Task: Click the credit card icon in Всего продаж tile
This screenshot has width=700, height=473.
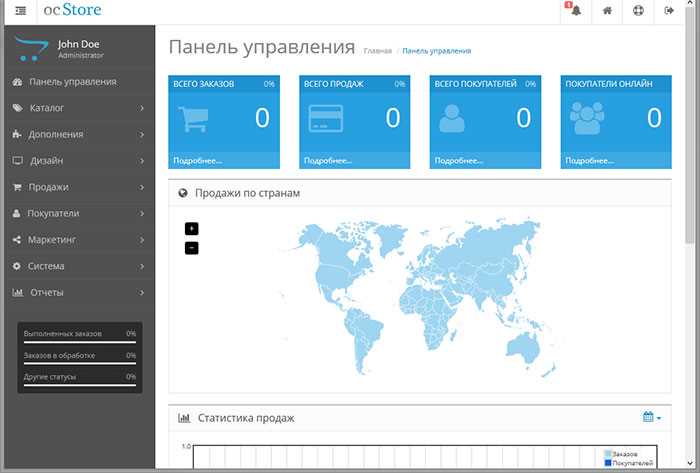Action: click(326, 119)
